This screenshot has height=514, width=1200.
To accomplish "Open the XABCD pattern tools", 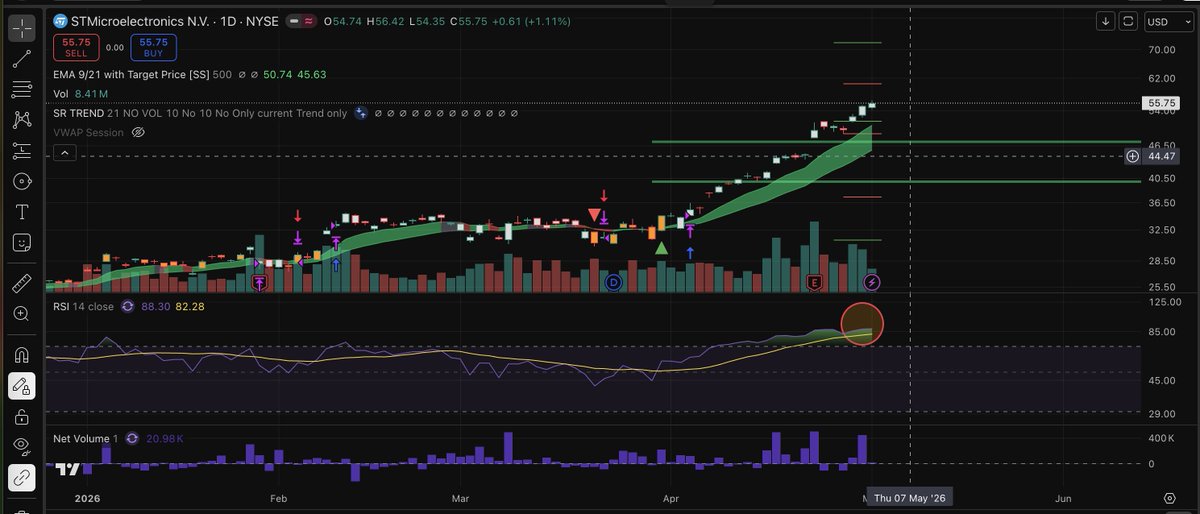I will coord(21,120).
